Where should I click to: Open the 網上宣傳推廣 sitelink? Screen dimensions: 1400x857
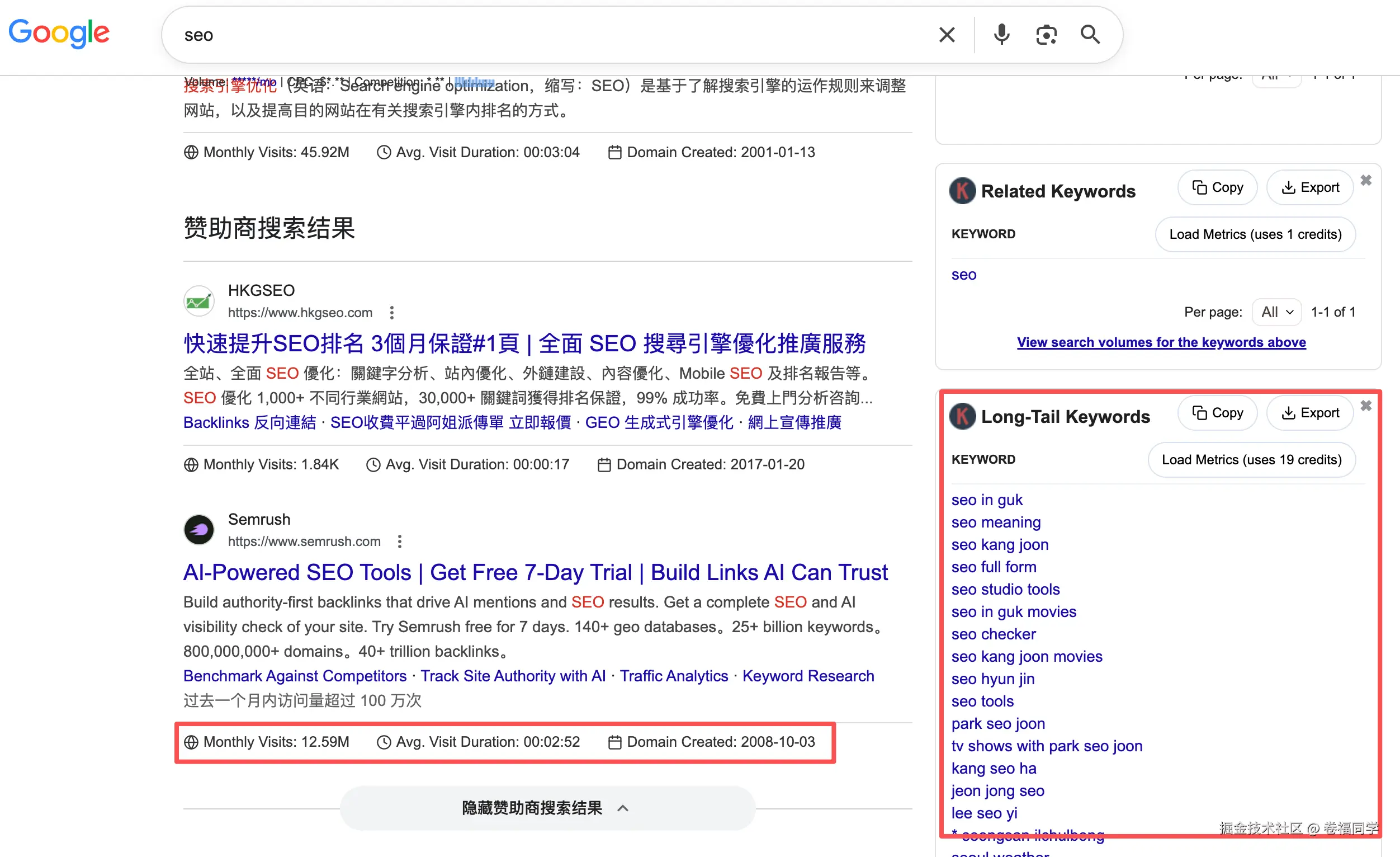coord(794,423)
